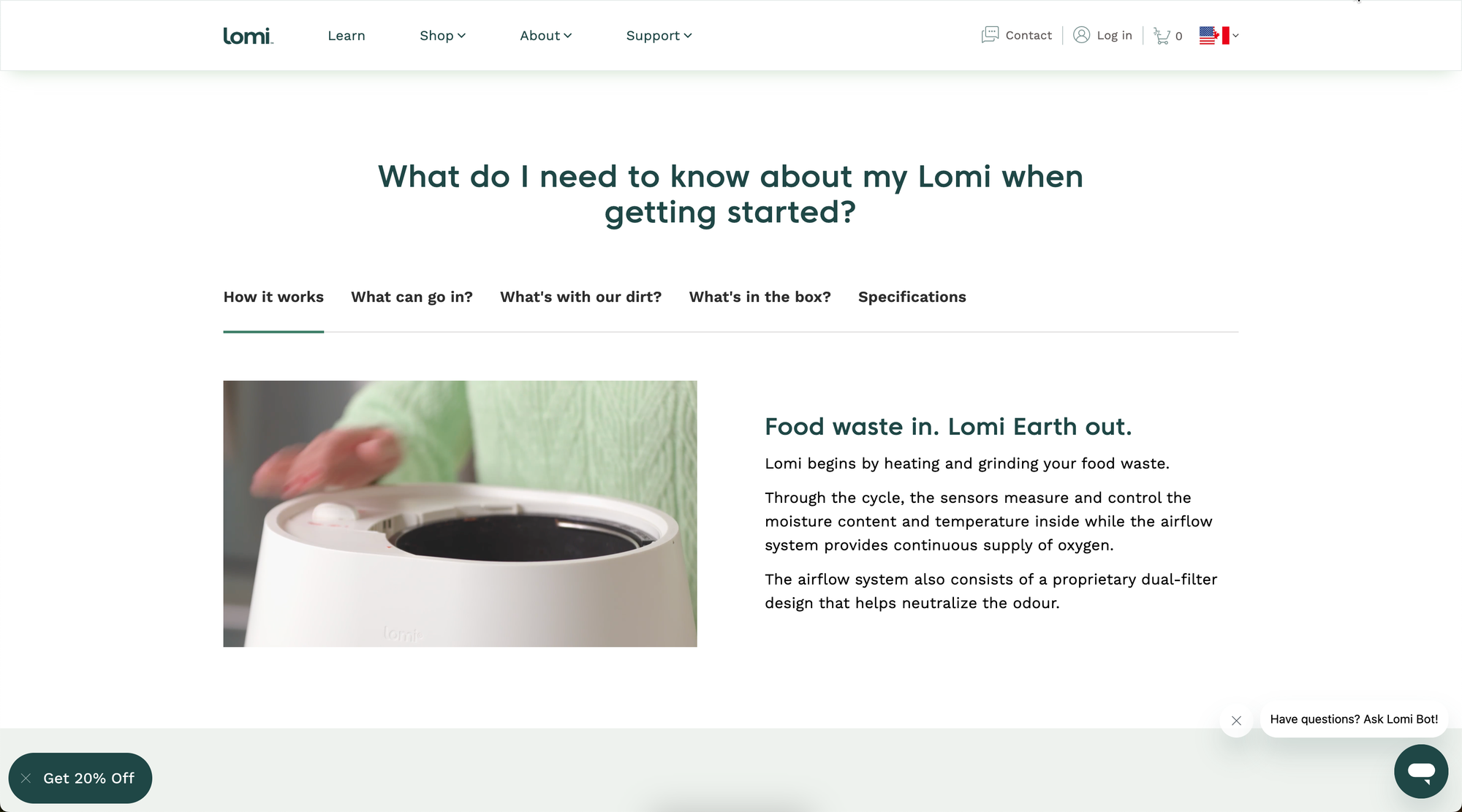Open the shopping cart icon
Image resolution: width=1462 pixels, height=812 pixels.
coord(1161,36)
